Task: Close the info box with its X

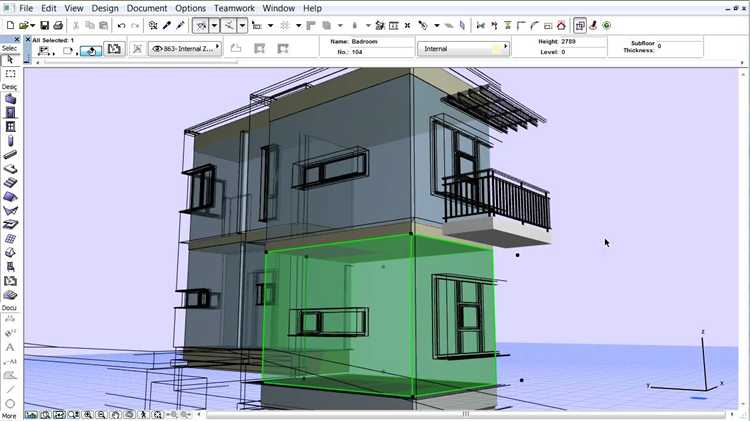Action: 28,39
